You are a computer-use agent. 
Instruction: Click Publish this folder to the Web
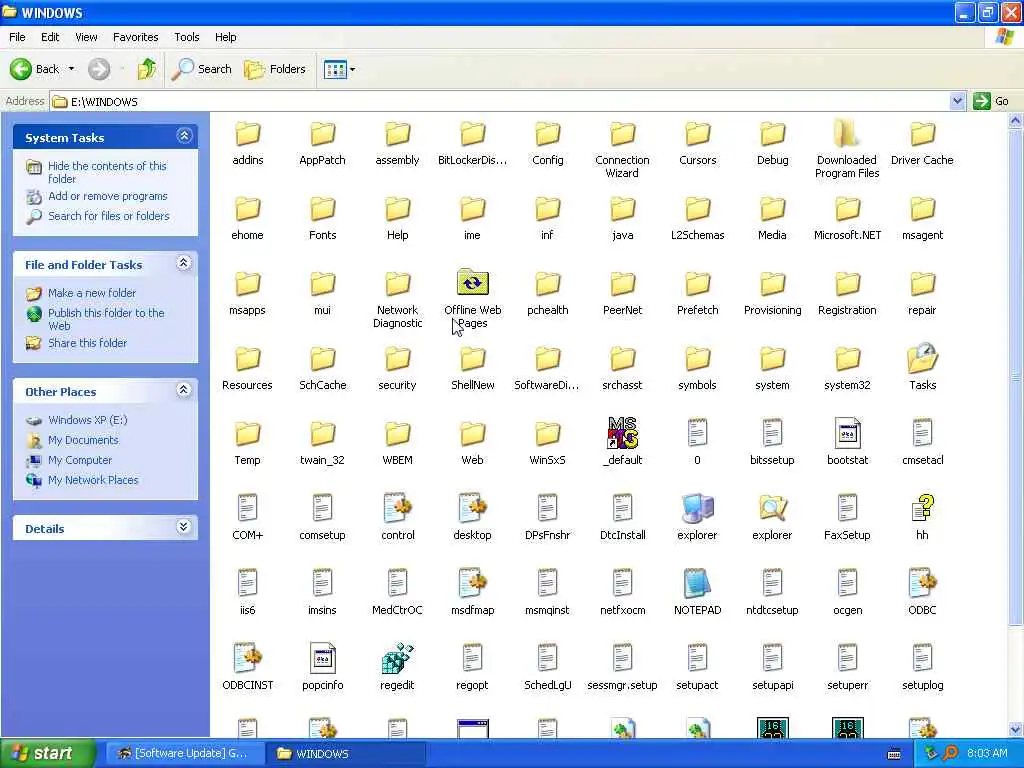(x=106, y=319)
